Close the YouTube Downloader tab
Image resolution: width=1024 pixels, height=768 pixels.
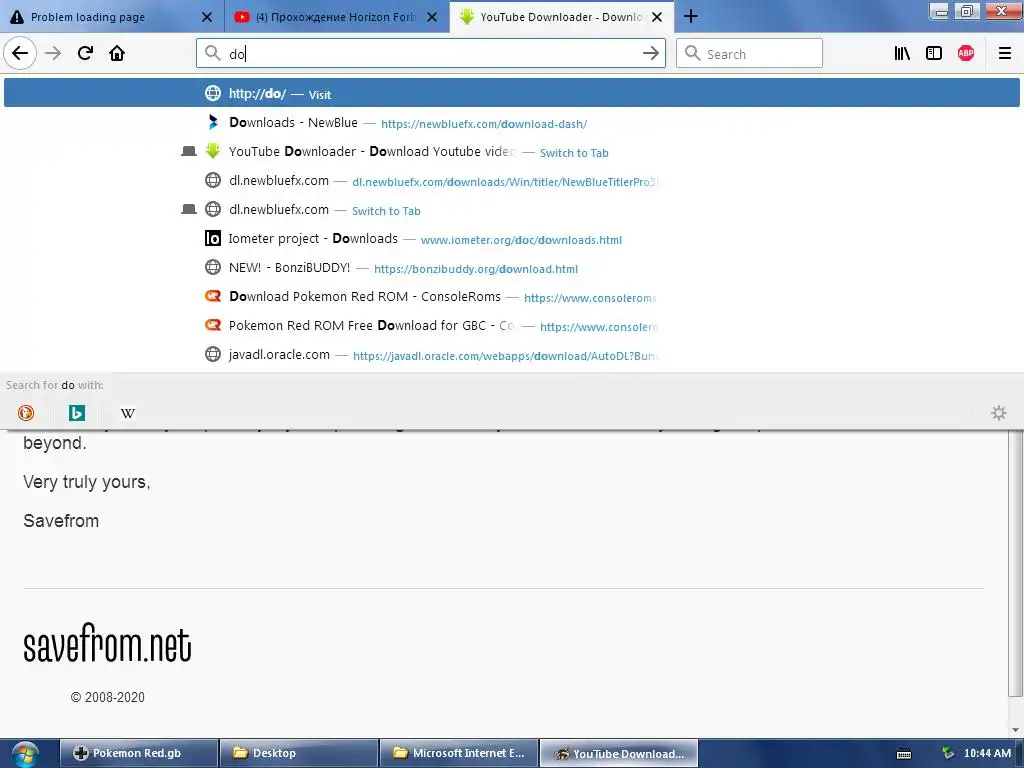tap(657, 17)
